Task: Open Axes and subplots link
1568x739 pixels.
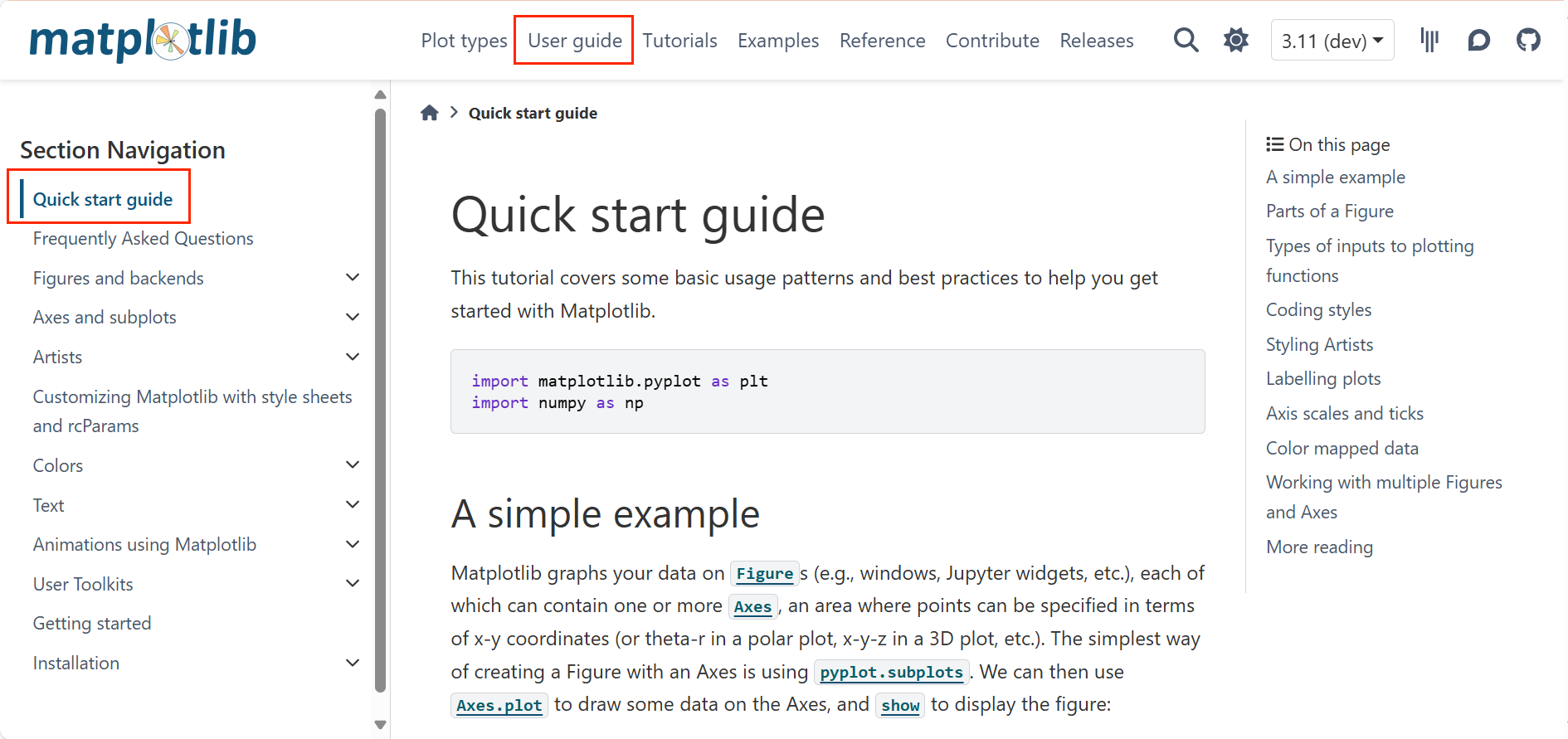Action: pyautogui.click(x=105, y=317)
